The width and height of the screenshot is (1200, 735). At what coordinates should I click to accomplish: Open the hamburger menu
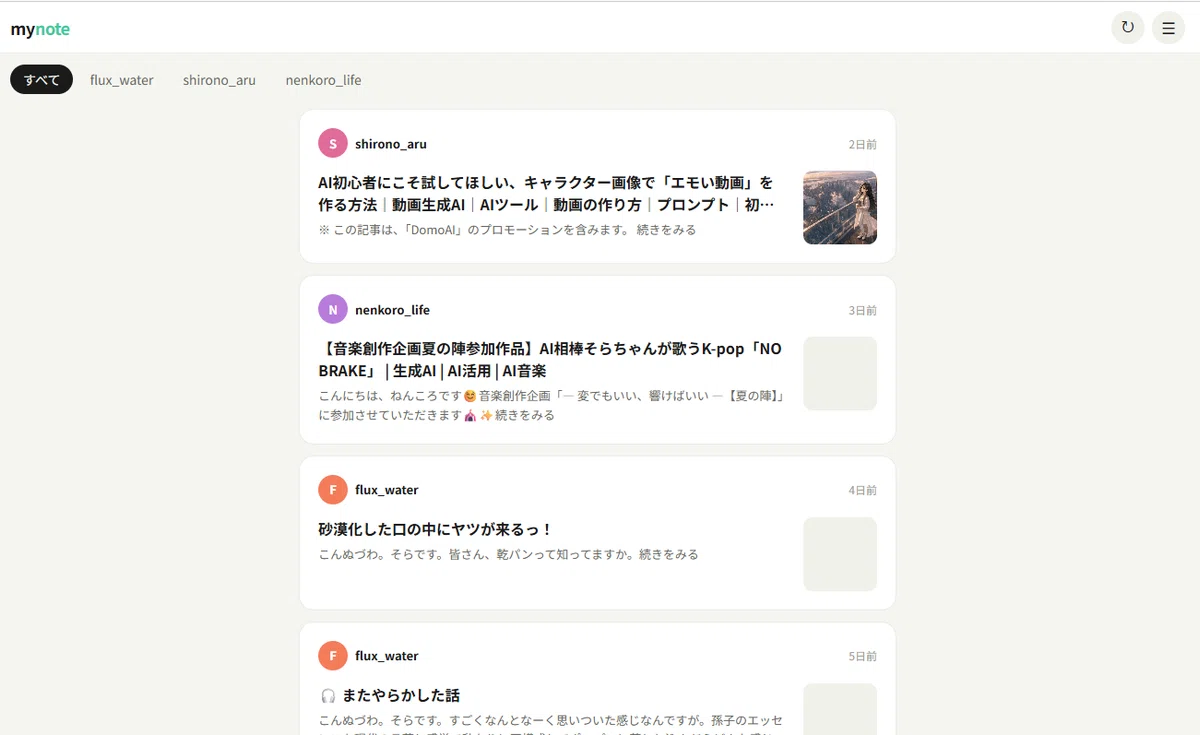click(1168, 28)
